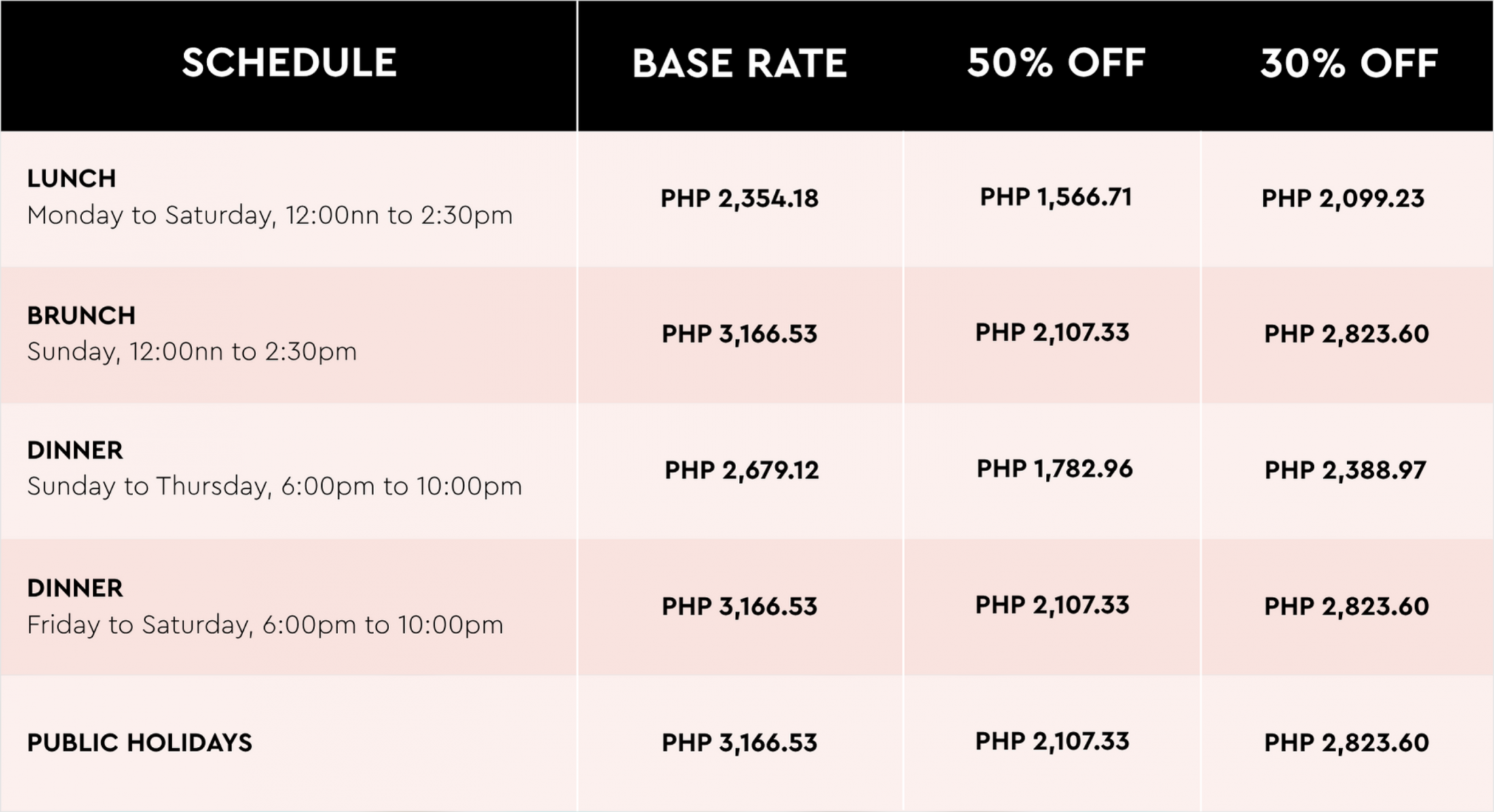Screen dimensions: 1494x812
Task: Click Monday to Saturday lunch time text
Action: pyautogui.click(x=270, y=216)
